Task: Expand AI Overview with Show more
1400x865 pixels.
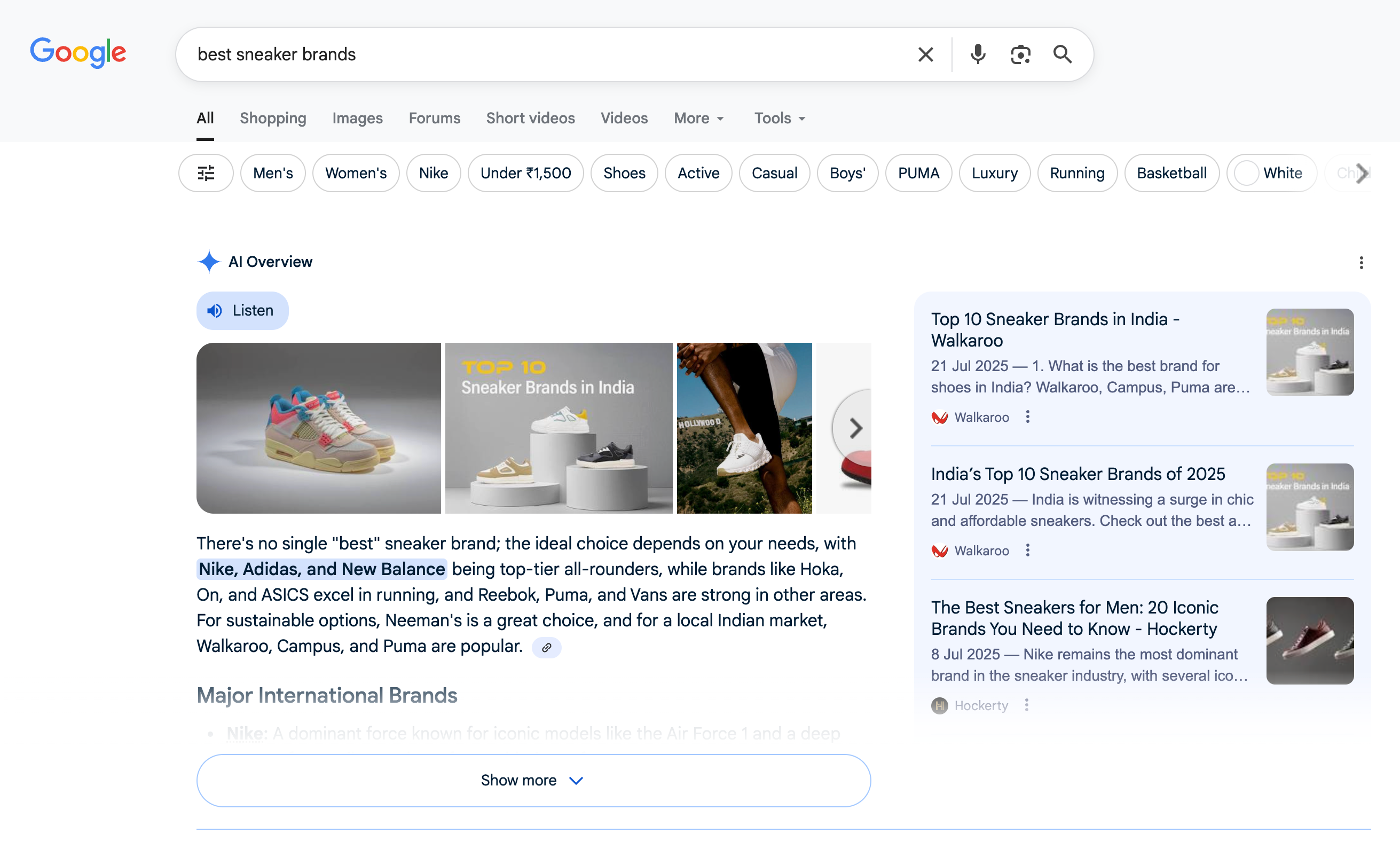Action: coord(533,780)
